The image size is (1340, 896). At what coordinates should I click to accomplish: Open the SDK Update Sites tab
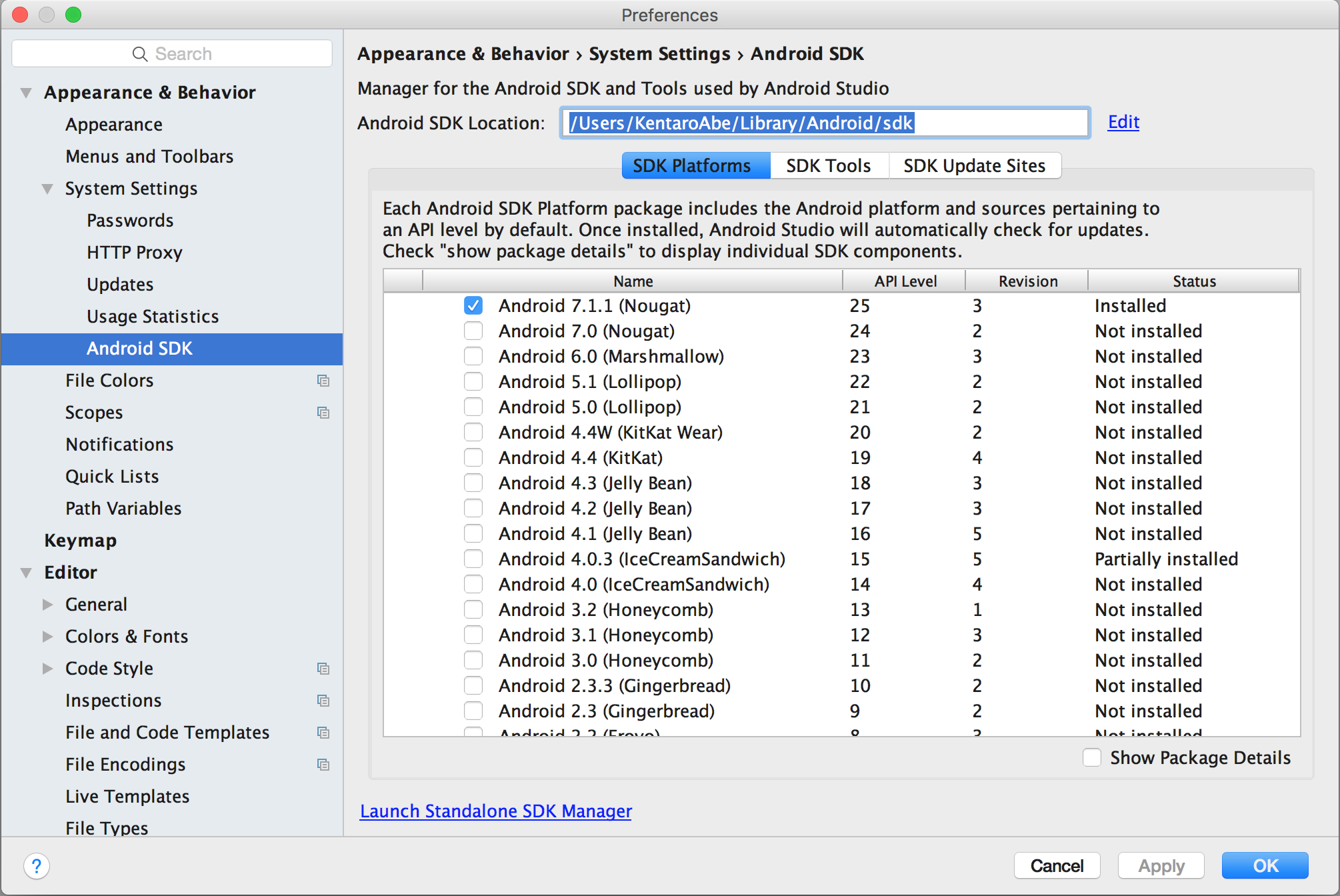click(975, 165)
